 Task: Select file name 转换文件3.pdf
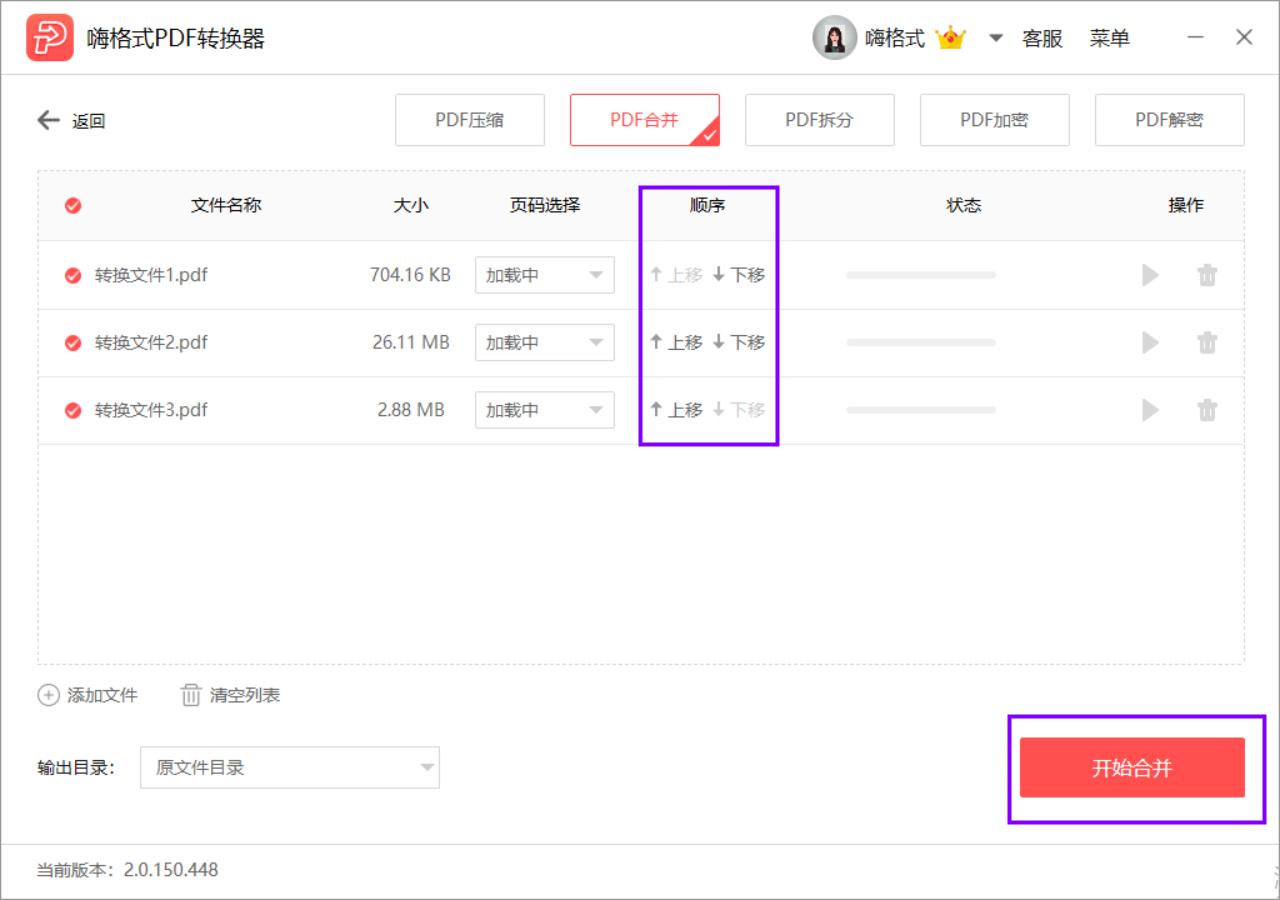(x=151, y=410)
